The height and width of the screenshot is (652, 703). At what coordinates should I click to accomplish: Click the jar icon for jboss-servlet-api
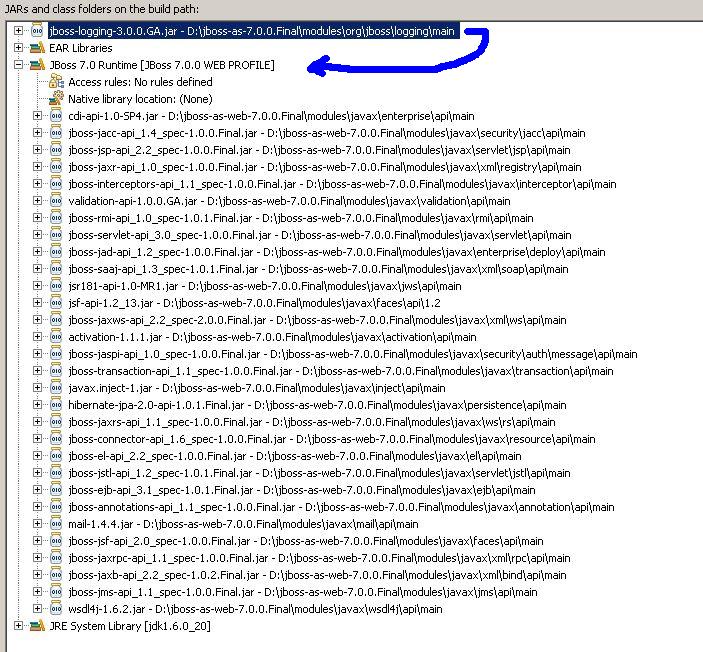(x=56, y=235)
